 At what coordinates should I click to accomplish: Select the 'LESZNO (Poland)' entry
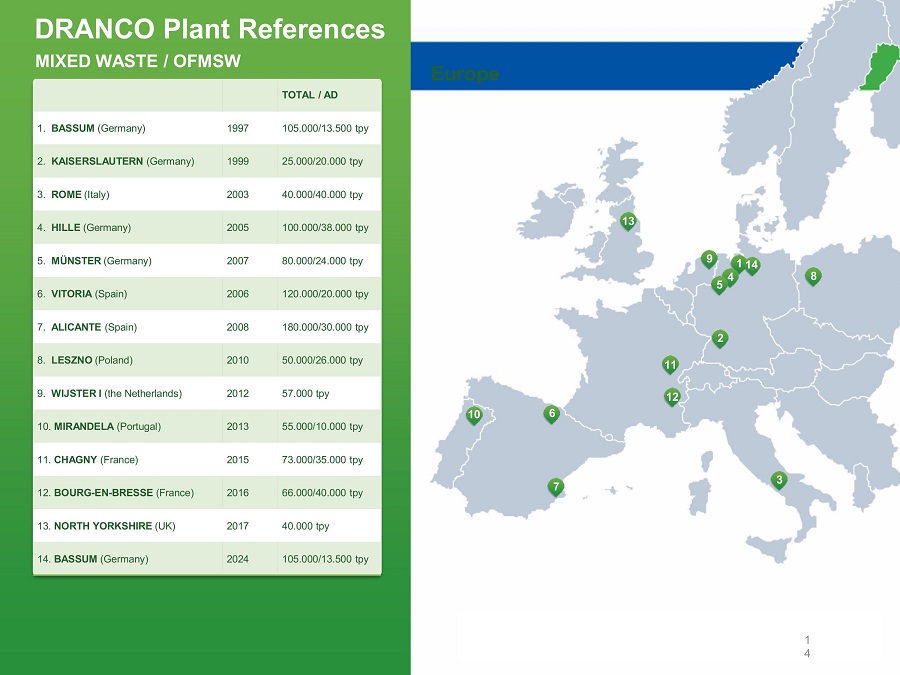click(x=92, y=360)
